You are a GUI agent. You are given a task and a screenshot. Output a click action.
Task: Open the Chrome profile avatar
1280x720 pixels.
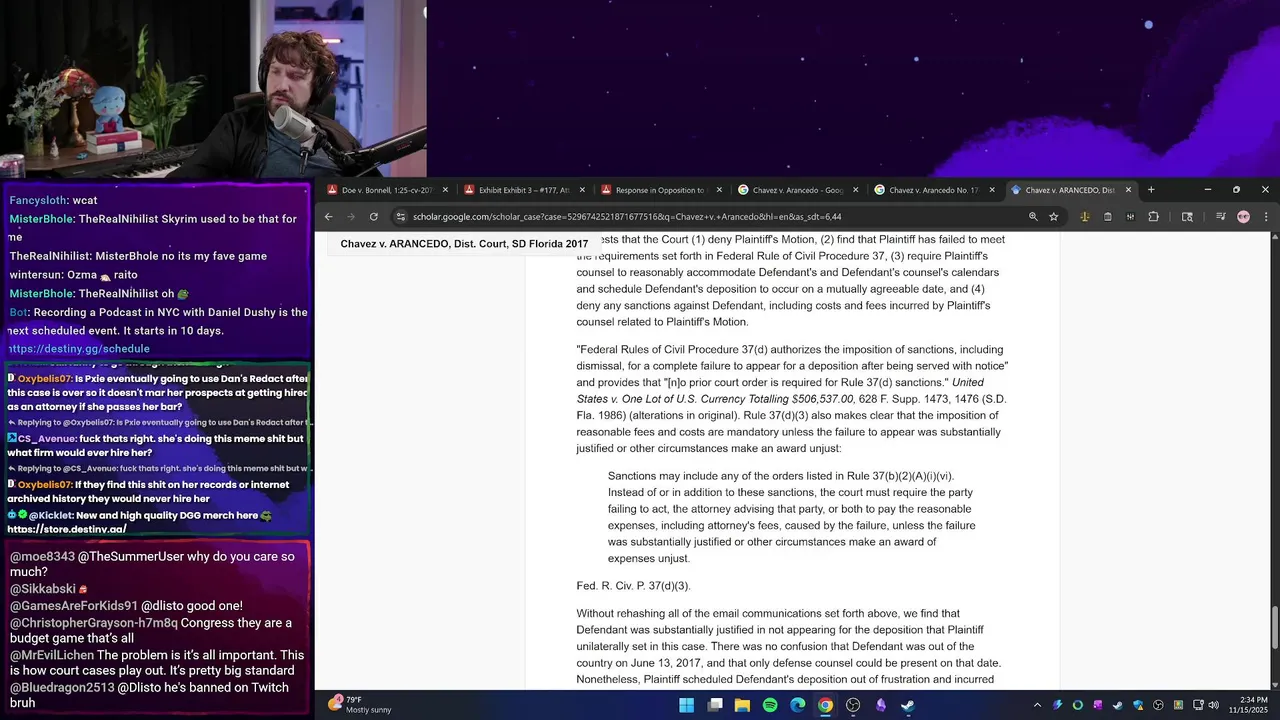pyautogui.click(x=1243, y=217)
